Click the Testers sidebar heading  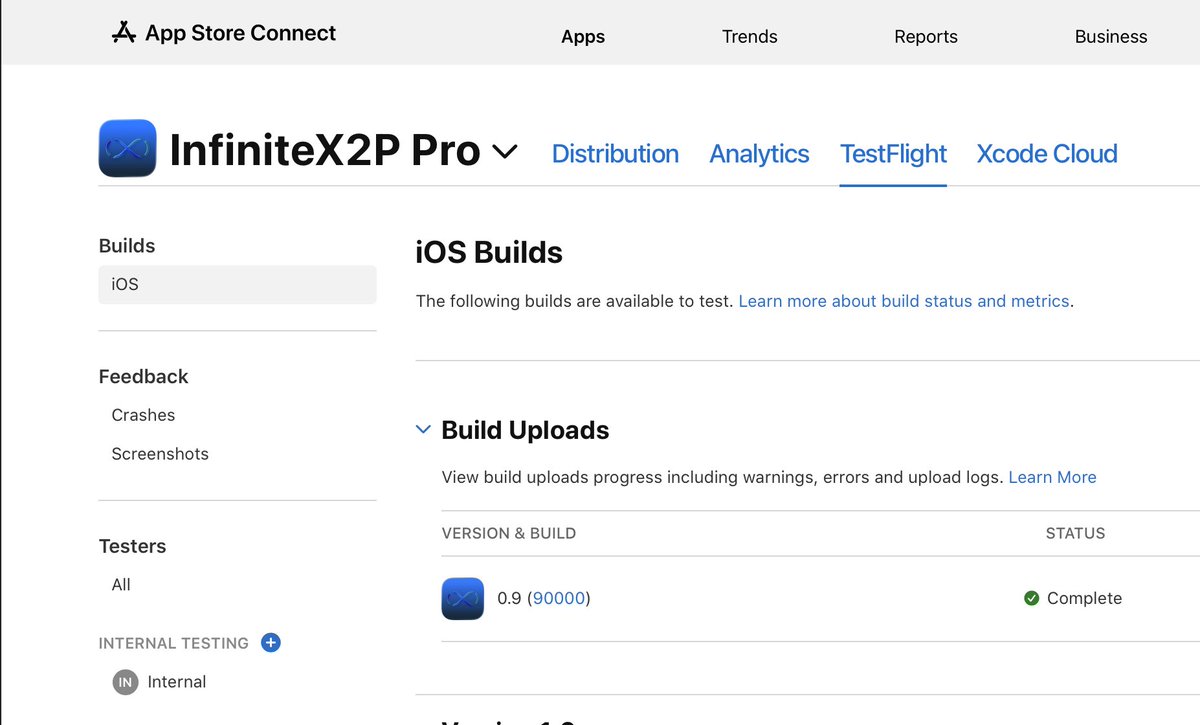[x=132, y=546]
